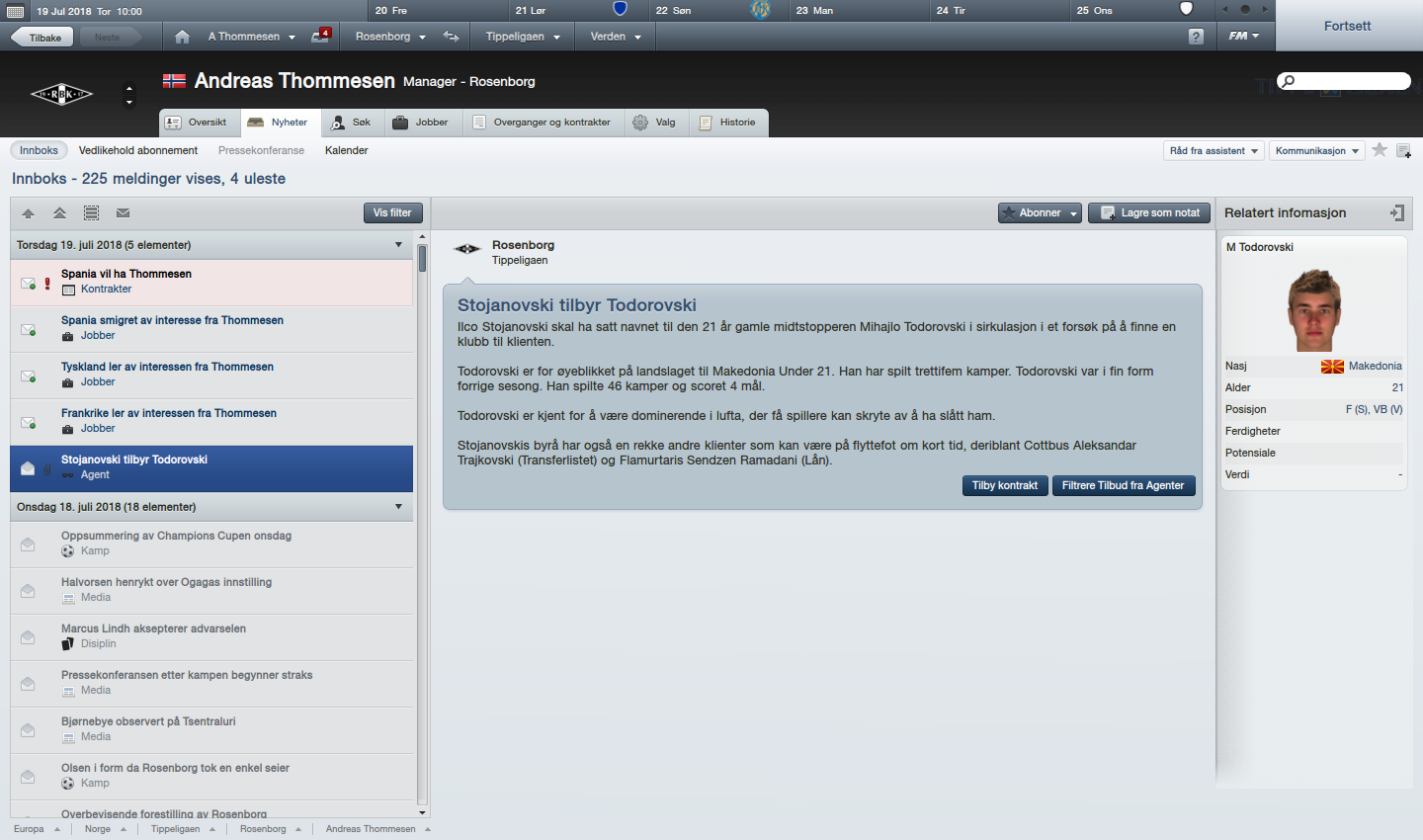Collapse the Relatert informasjon panel icon

(x=1396, y=212)
